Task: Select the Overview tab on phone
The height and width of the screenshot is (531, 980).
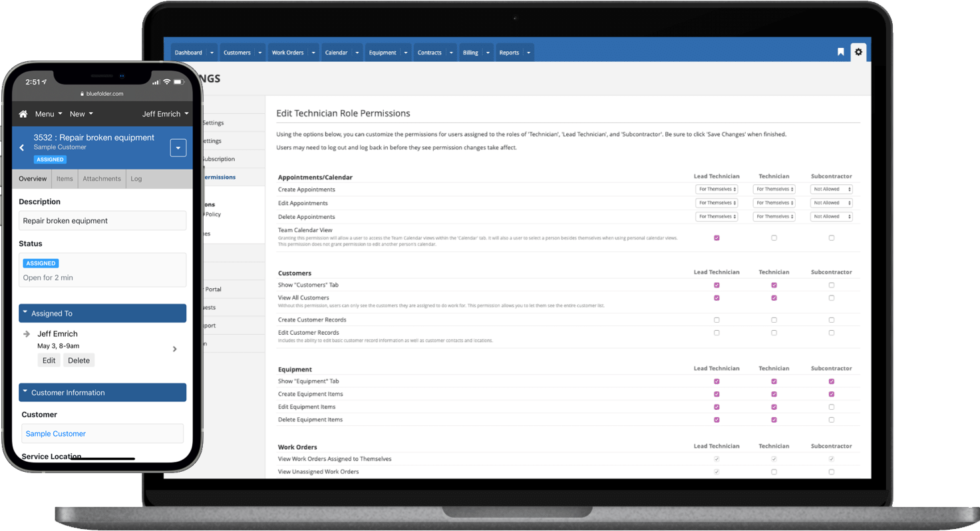Action: click(32, 179)
